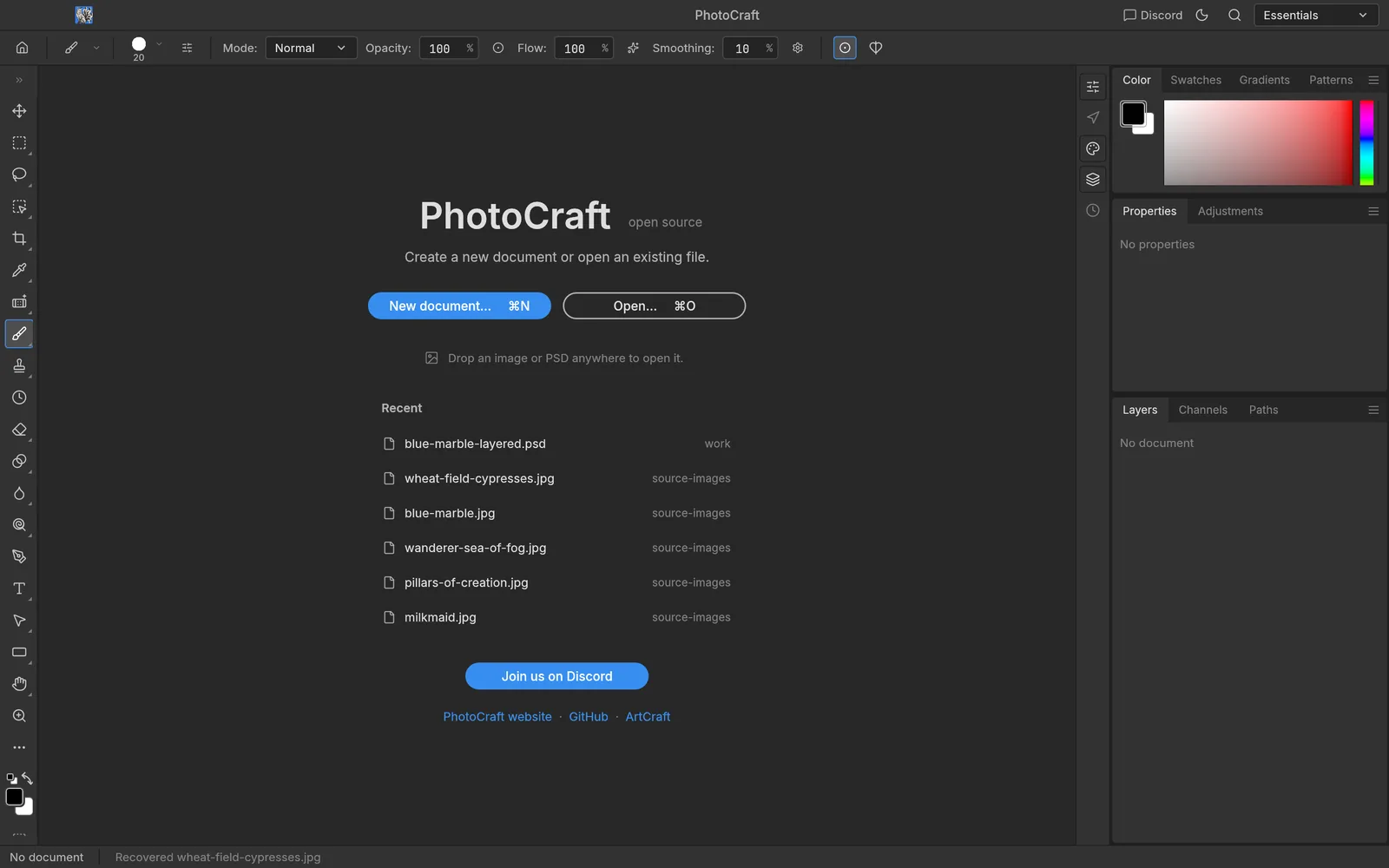The height and width of the screenshot is (868, 1389).
Task: Switch to the Swatches tab
Action: pyautogui.click(x=1195, y=80)
